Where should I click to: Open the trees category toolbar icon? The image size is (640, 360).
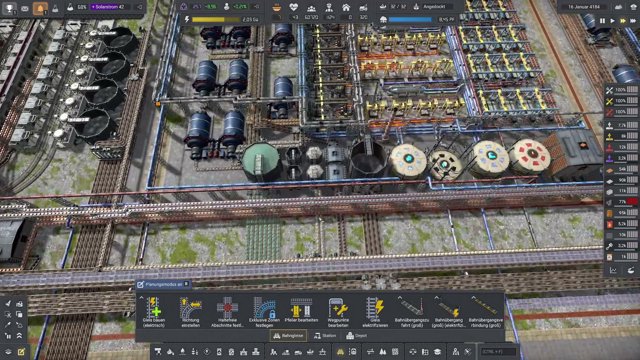pyautogui.click(x=382, y=351)
